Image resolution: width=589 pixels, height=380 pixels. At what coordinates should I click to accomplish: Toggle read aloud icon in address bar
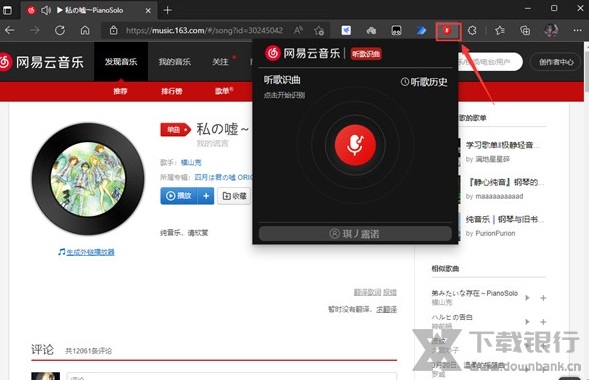pos(298,30)
